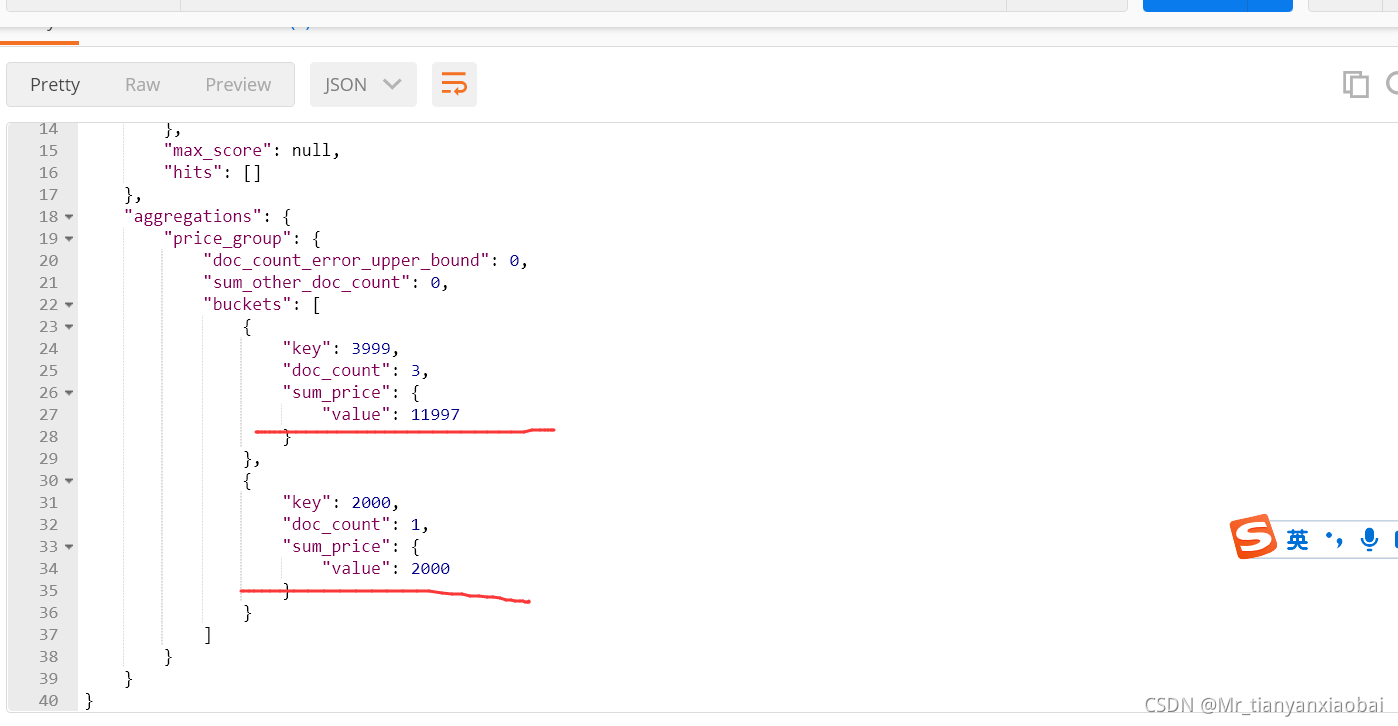Click the null value of max_score

tap(311, 151)
